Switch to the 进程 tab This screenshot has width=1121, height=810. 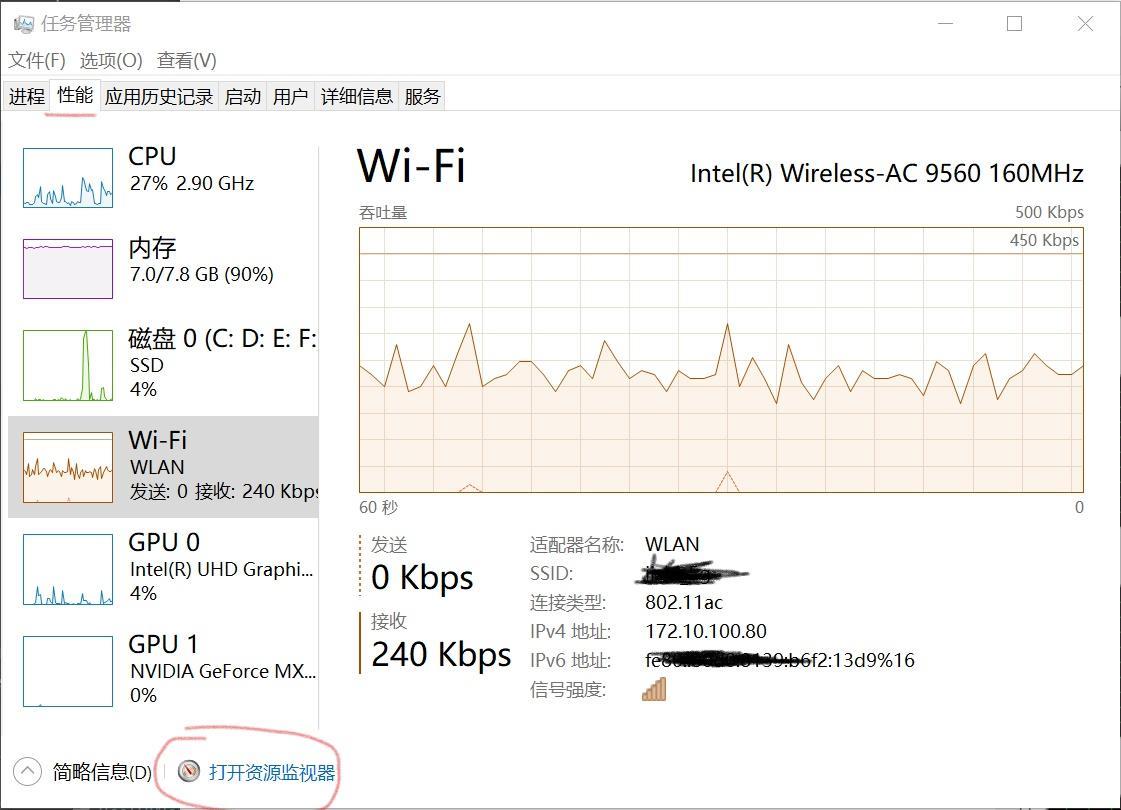tap(27, 96)
